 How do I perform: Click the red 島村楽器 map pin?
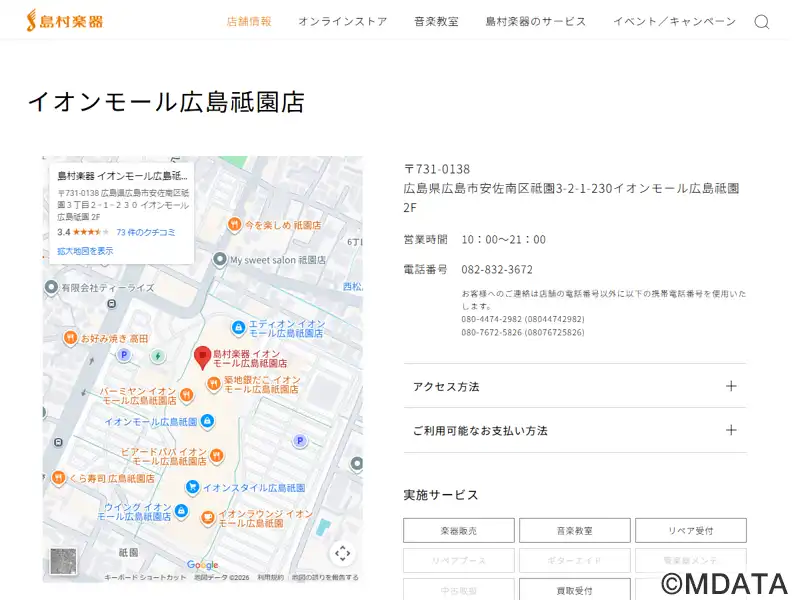pyautogui.click(x=202, y=357)
